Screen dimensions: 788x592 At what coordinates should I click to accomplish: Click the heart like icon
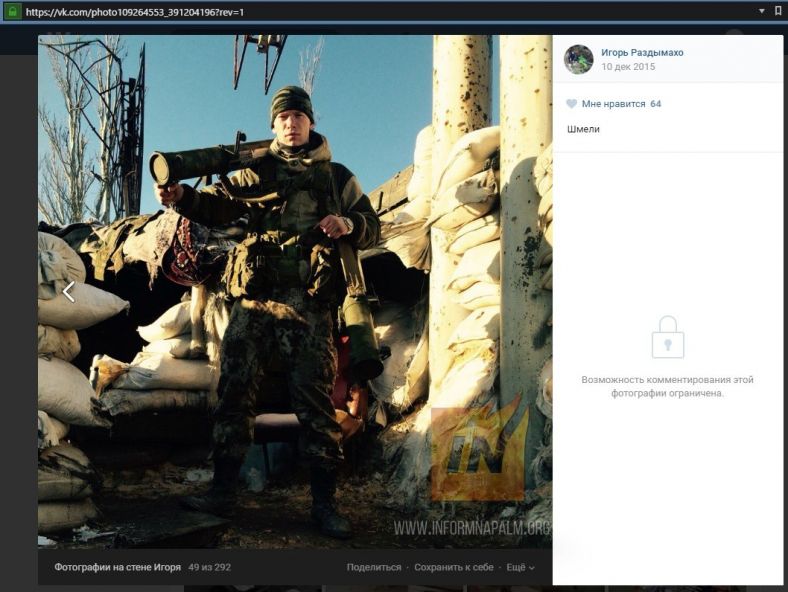(x=571, y=104)
